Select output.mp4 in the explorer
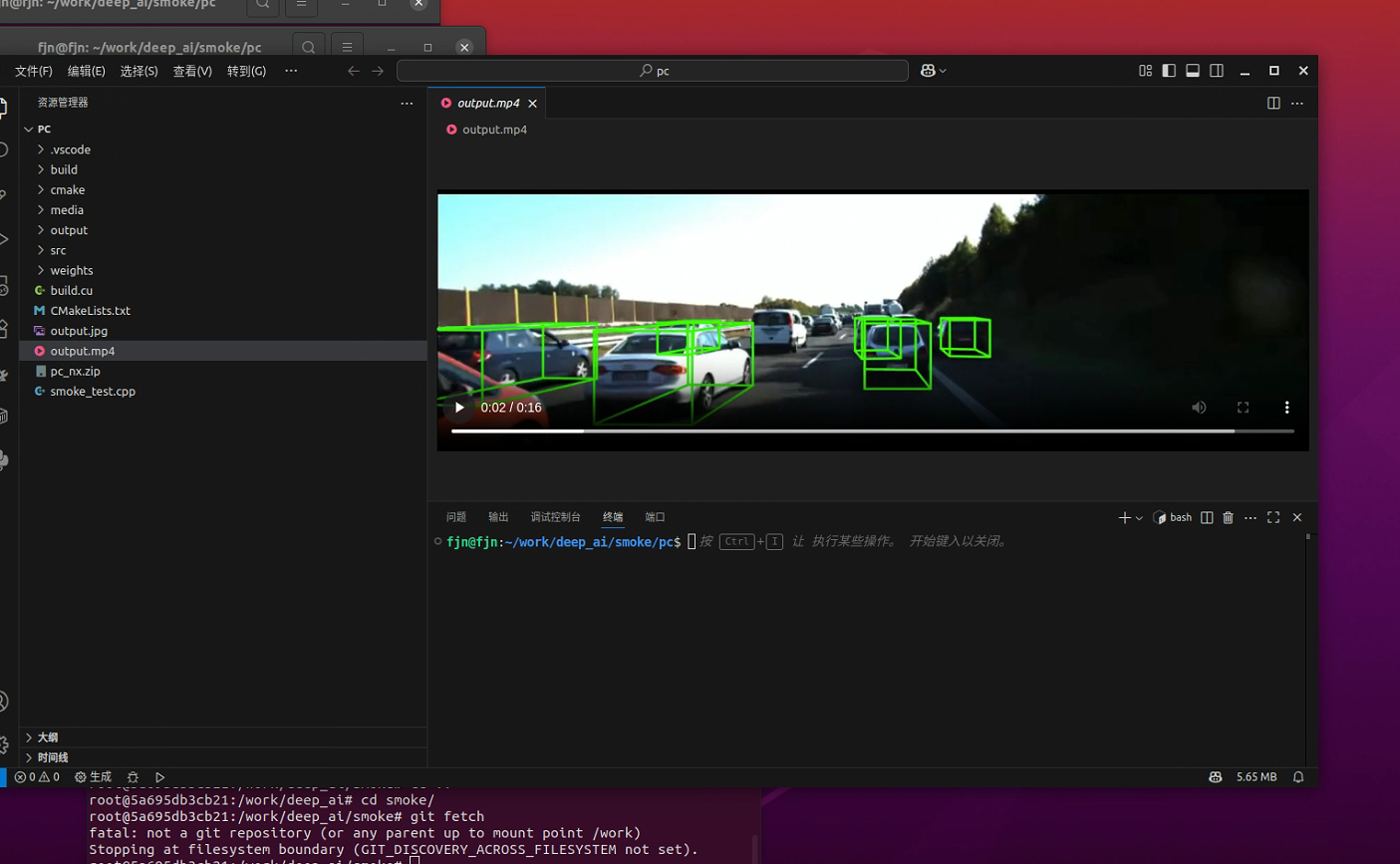The image size is (1400, 864). 223,351
